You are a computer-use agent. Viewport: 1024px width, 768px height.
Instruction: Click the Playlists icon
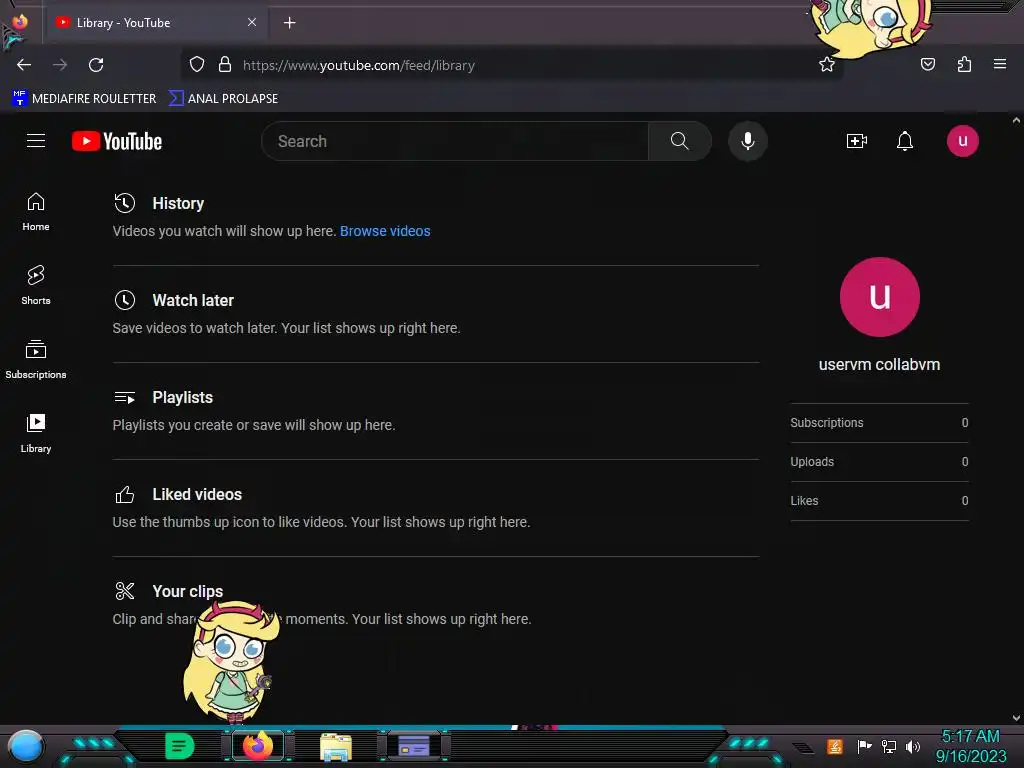pos(125,398)
